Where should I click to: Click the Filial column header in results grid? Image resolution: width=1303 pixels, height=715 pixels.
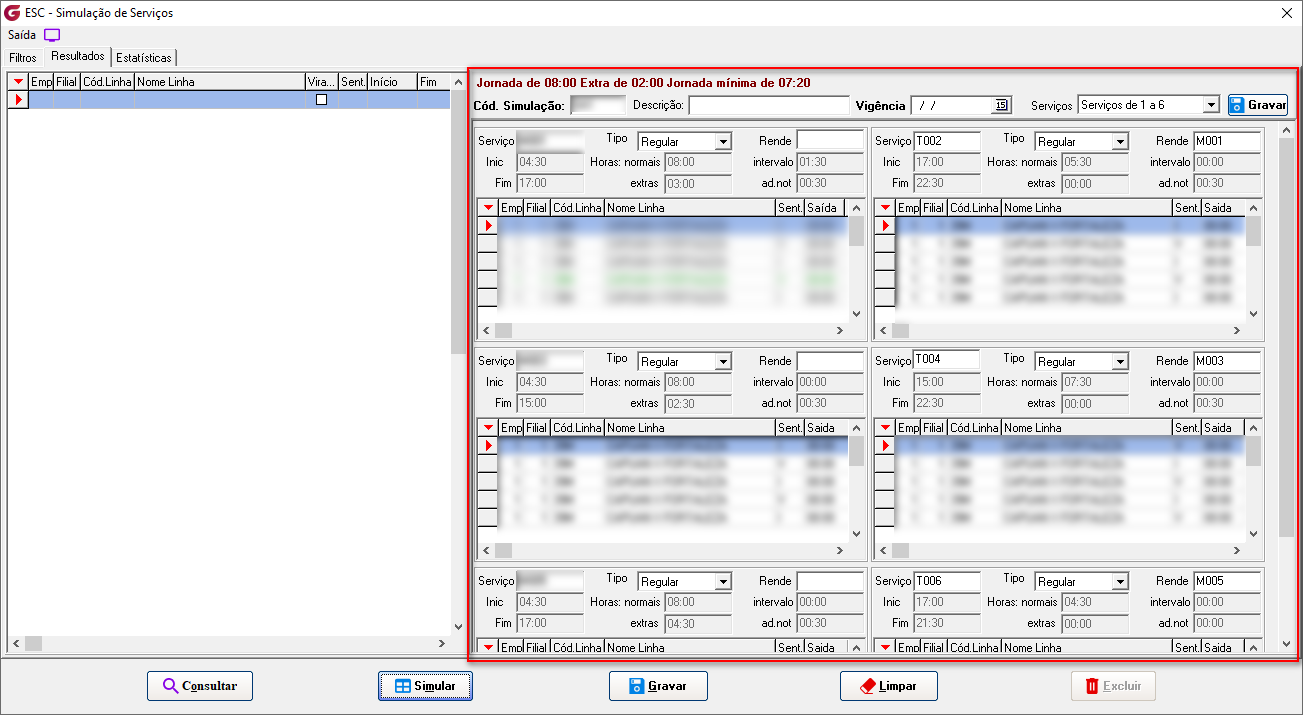coord(67,82)
